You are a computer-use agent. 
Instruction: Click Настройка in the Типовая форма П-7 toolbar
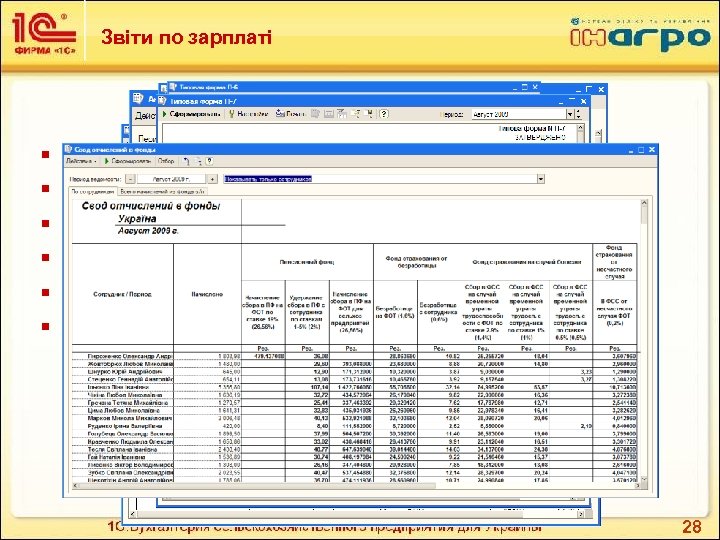point(248,114)
